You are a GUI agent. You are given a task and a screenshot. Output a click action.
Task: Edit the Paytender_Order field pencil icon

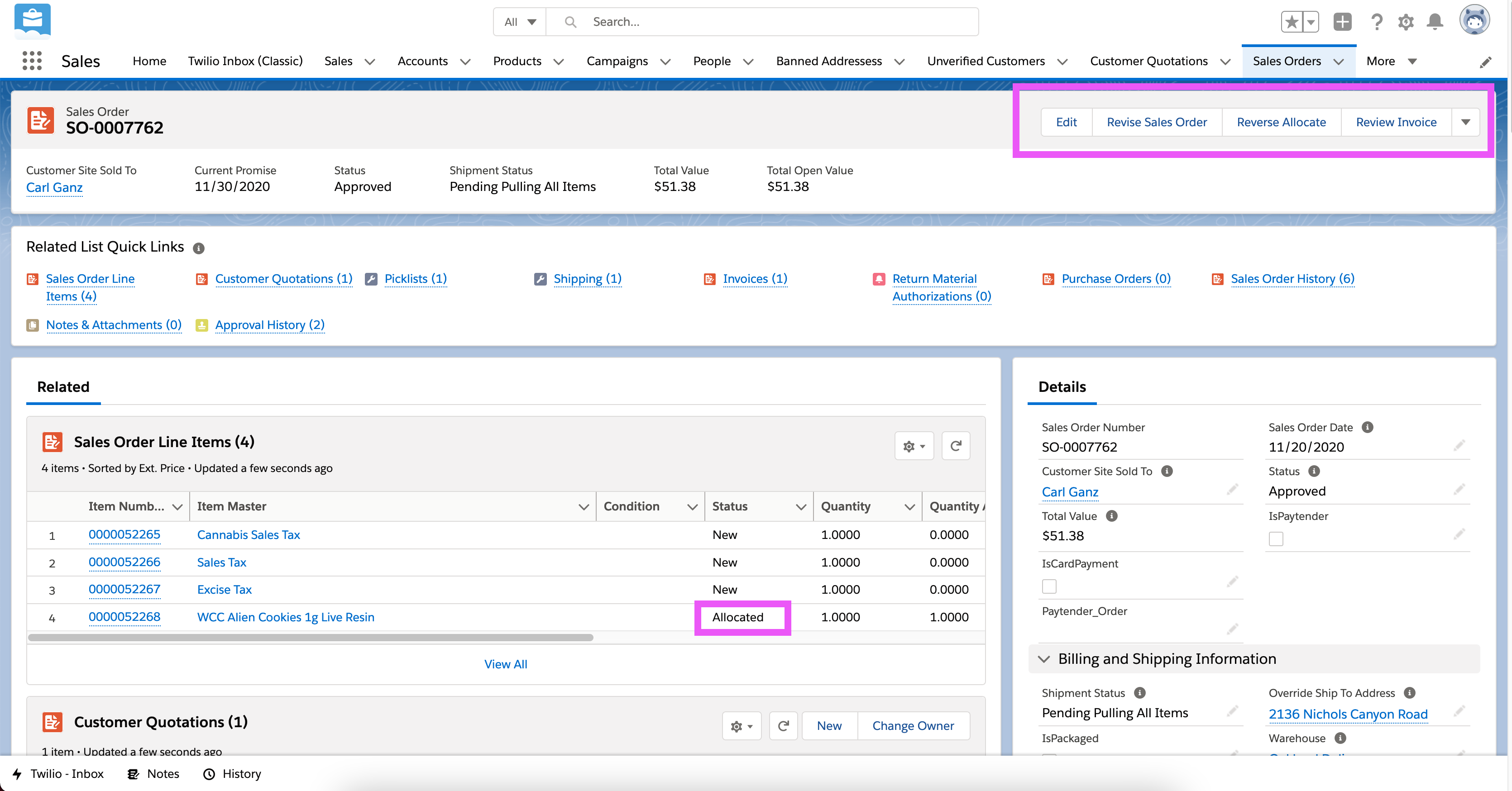[x=1232, y=629]
